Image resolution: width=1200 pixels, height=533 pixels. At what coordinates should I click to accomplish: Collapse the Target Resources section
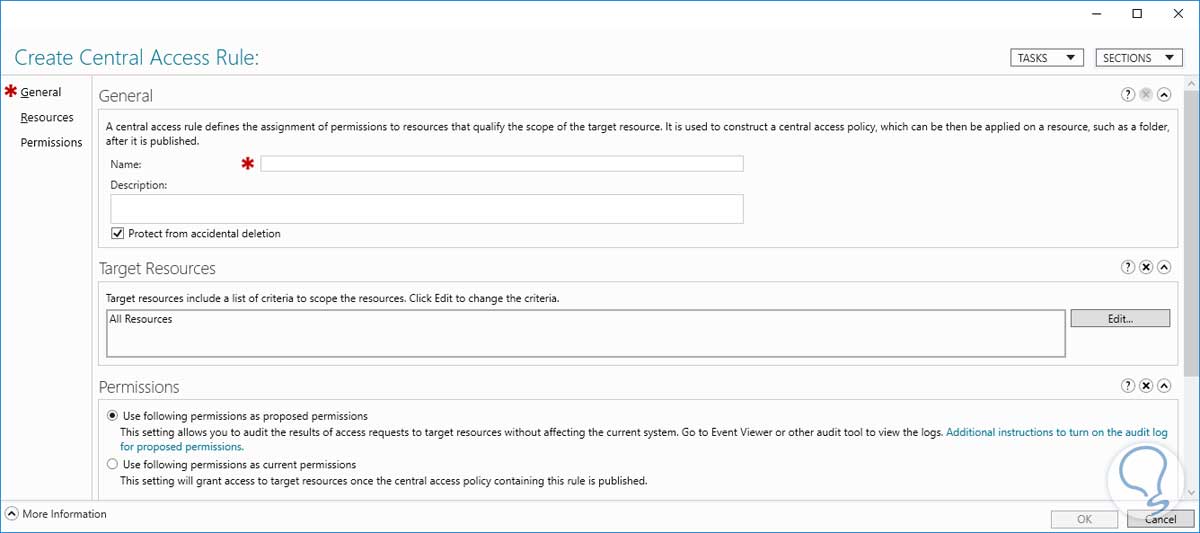1164,267
